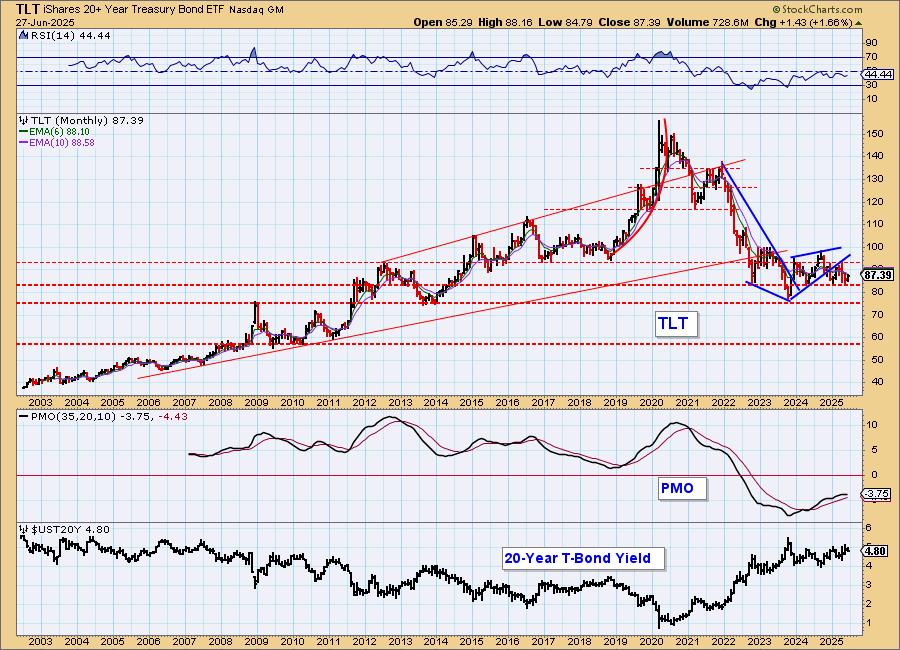The width and height of the screenshot is (900, 650).
Task: Click the green EMA(6) legend line
Action: click(24, 131)
